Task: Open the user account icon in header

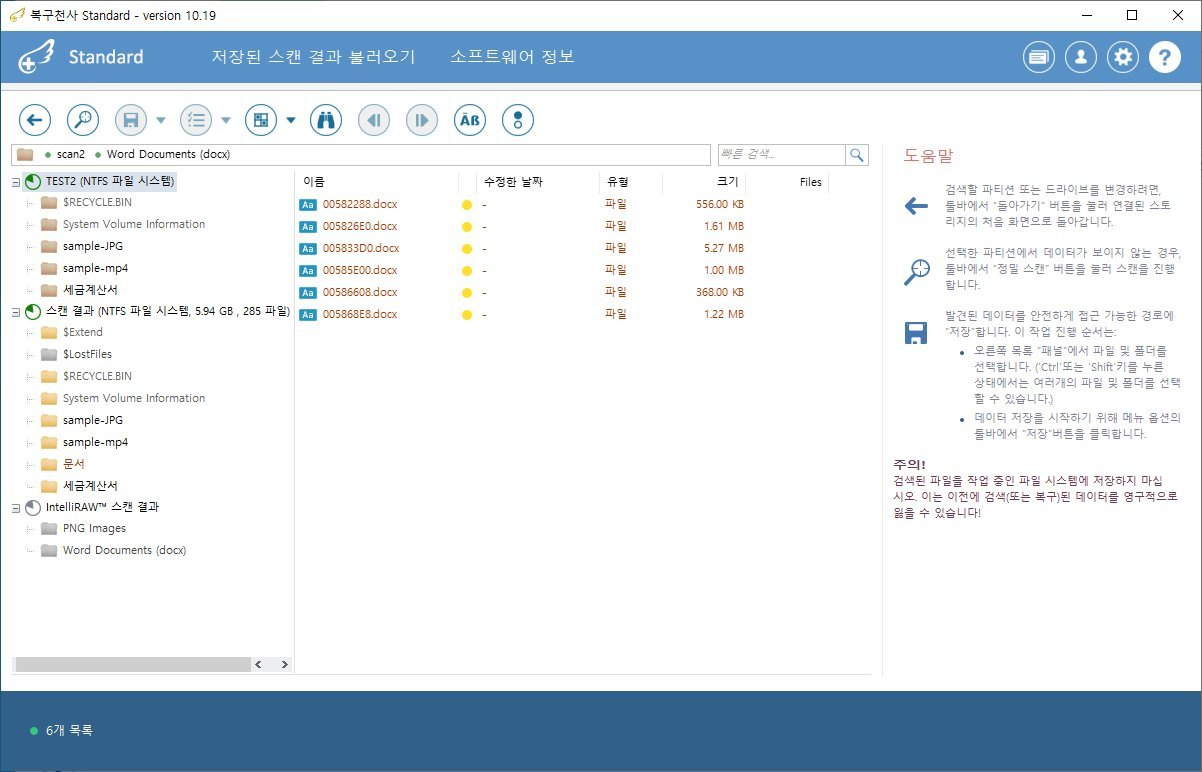Action: [1081, 57]
